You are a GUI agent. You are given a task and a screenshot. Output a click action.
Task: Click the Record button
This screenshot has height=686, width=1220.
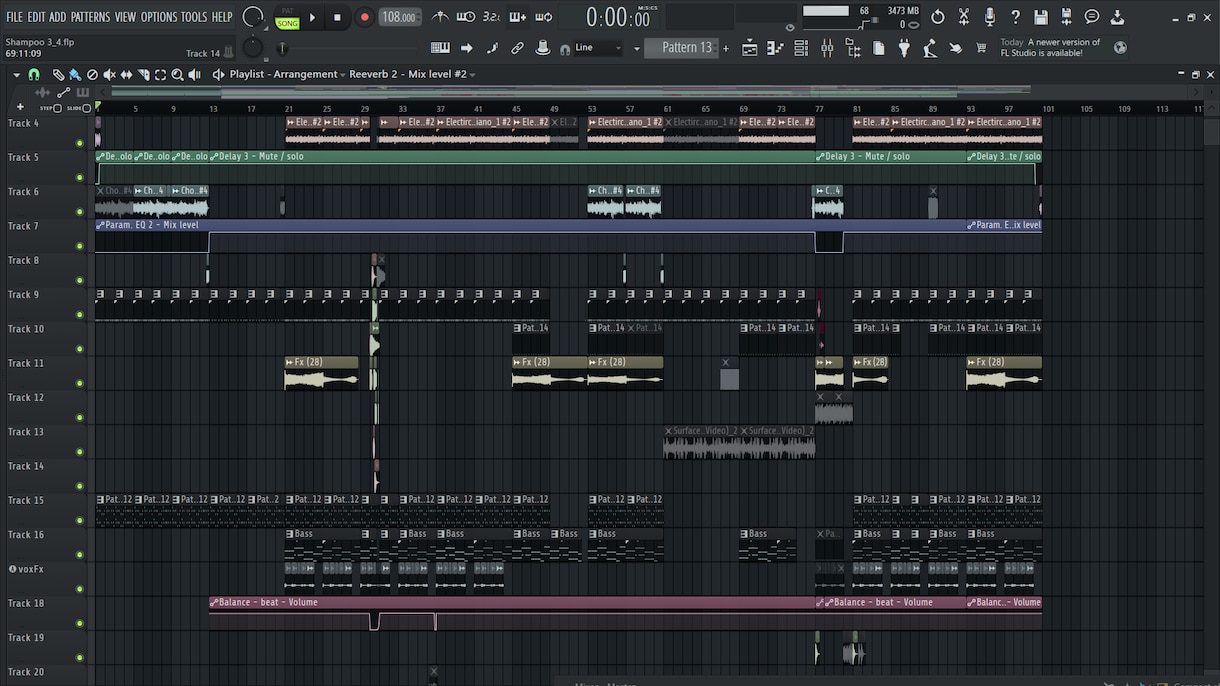(364, 17)
